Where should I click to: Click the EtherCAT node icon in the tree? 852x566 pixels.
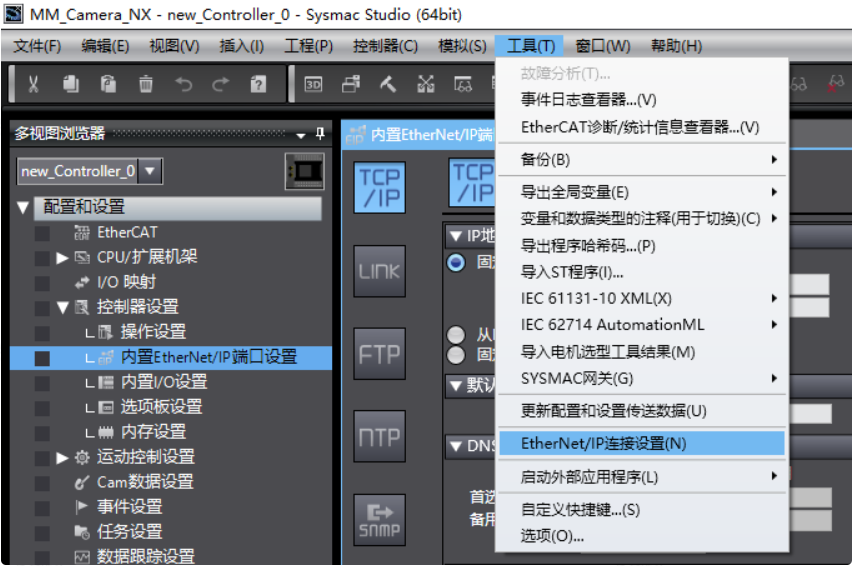click(x=82, y=233)
